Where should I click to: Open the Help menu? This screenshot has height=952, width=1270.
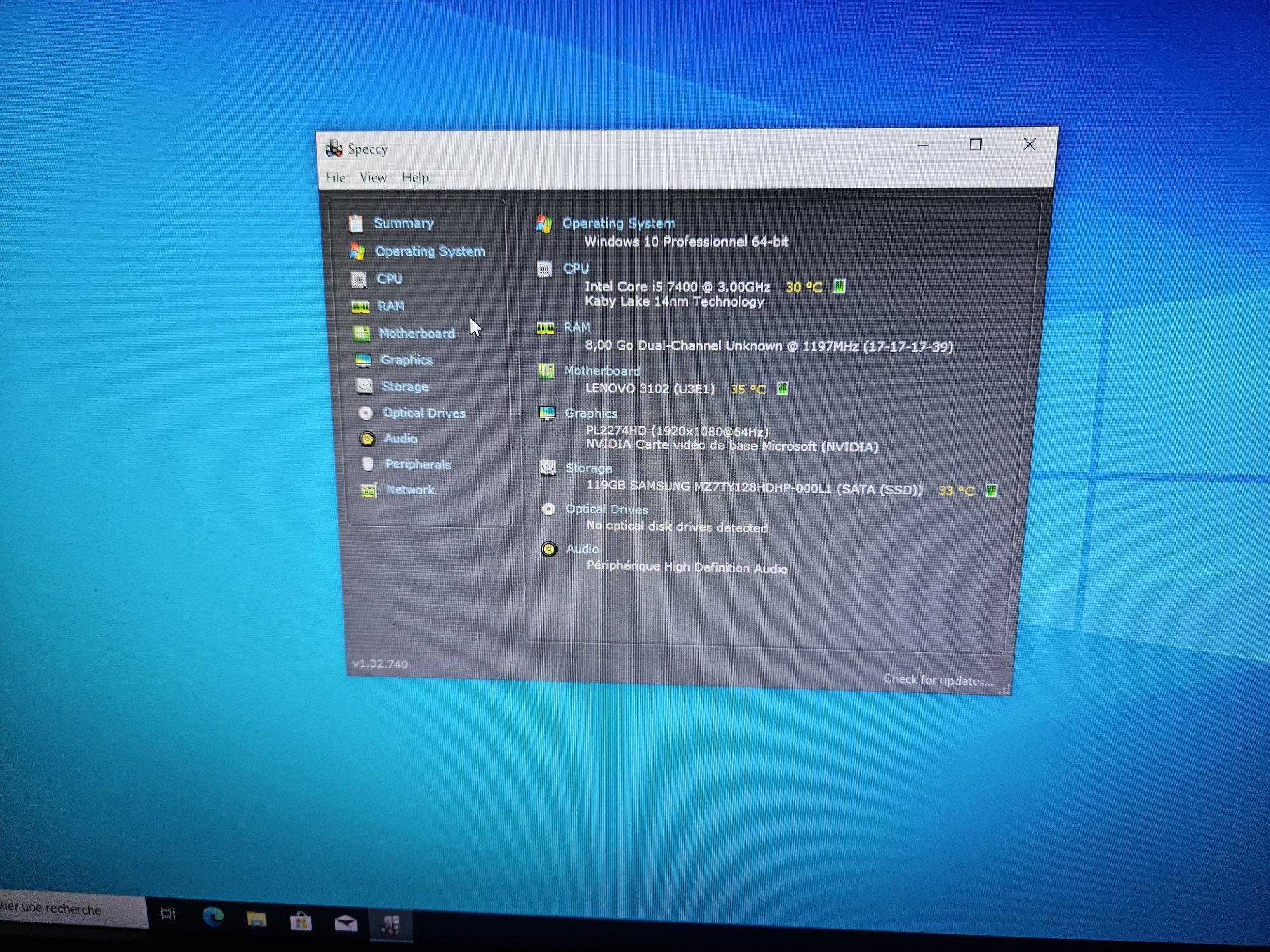tap(415, 178)
